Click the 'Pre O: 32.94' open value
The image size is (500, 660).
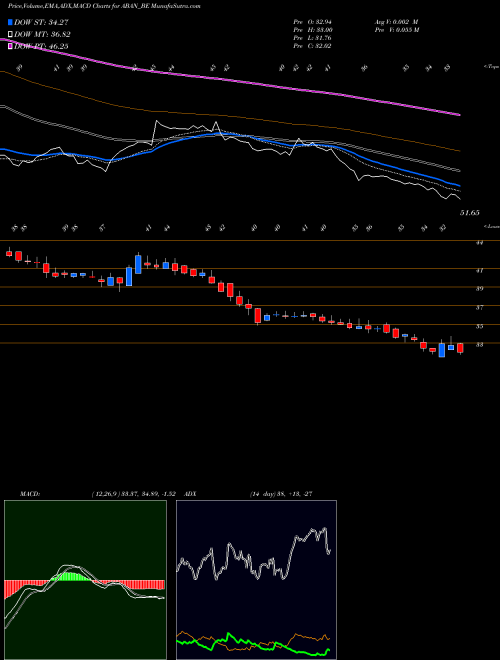point(312,22)
